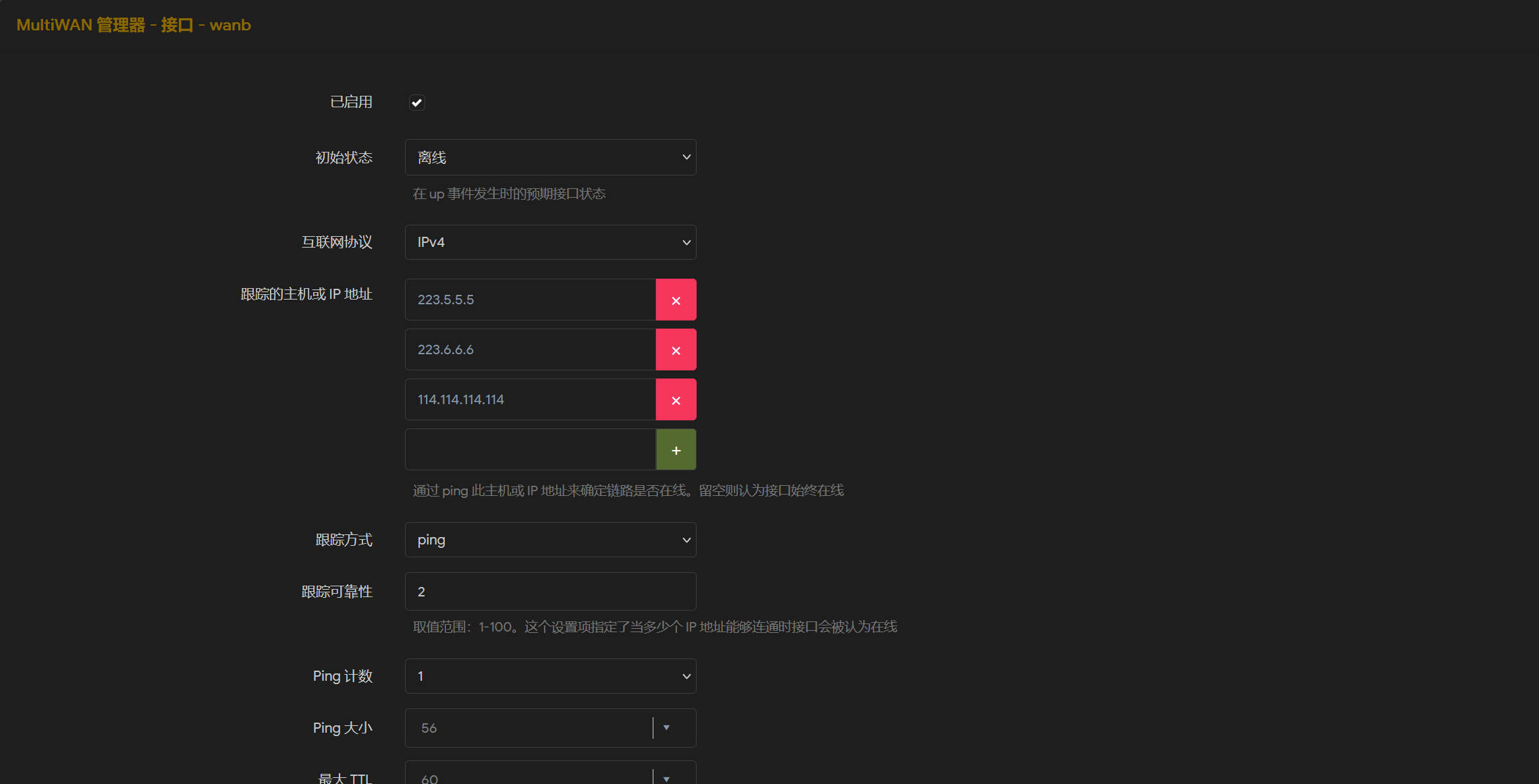The image size is (1539, 784).
Task: Click into the 223.5.5.5 address field
Action: tap(531, 300)
